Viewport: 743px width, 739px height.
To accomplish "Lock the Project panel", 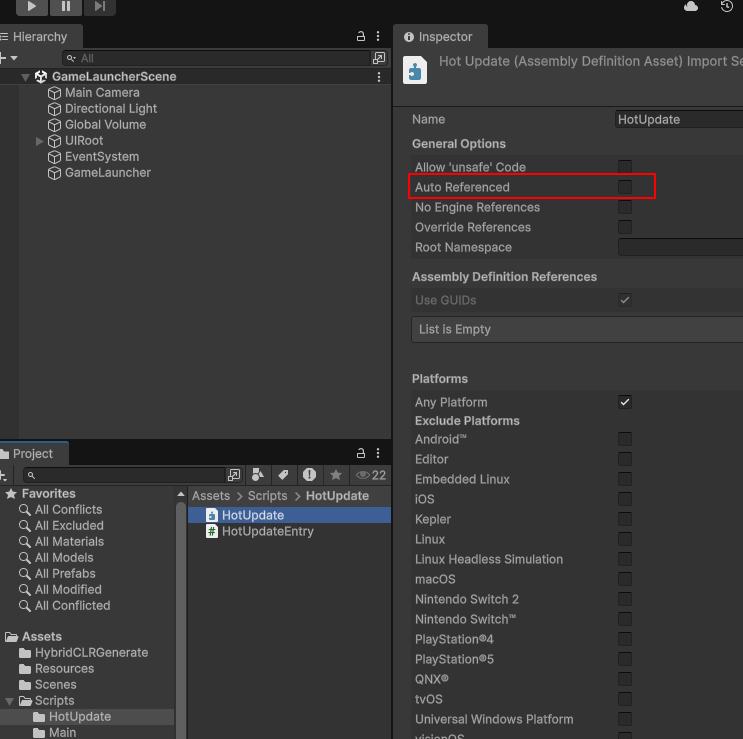I will 361,453.
